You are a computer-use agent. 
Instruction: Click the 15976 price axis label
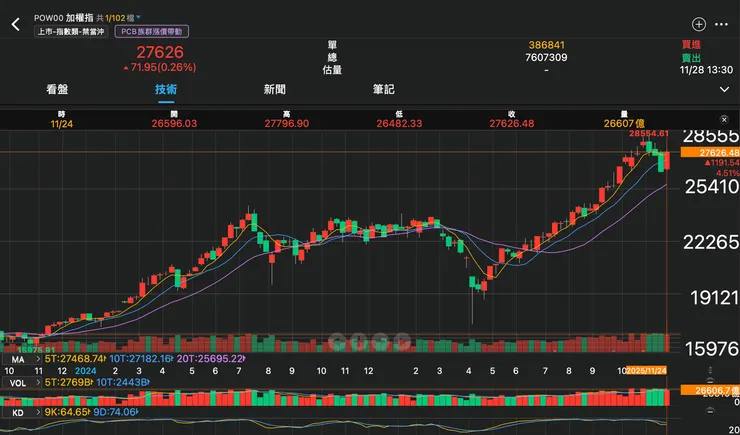click(x=712, y=349)
